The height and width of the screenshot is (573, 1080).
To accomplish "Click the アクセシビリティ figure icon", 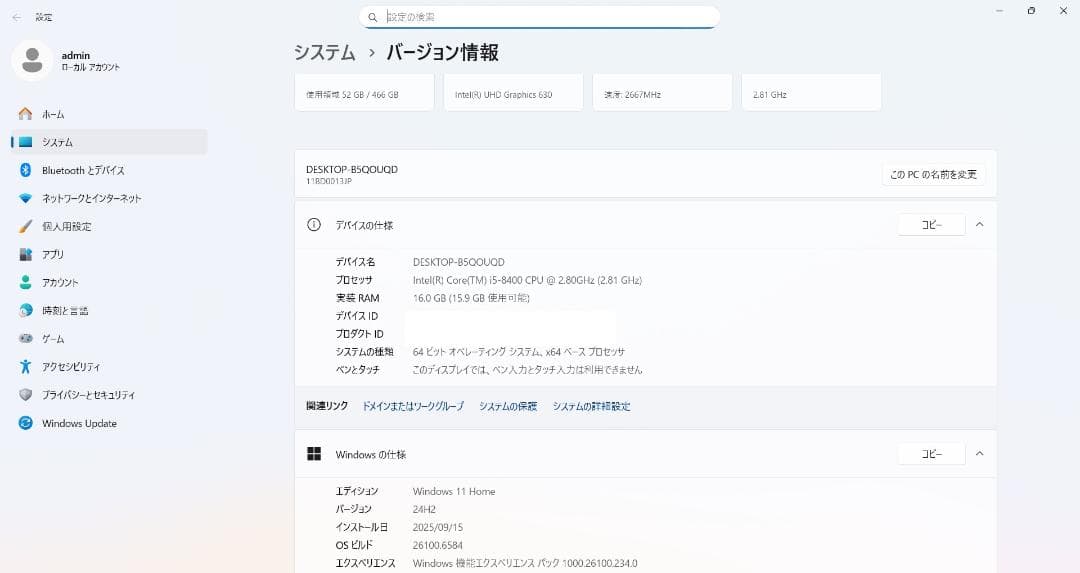I will (25, 366).
